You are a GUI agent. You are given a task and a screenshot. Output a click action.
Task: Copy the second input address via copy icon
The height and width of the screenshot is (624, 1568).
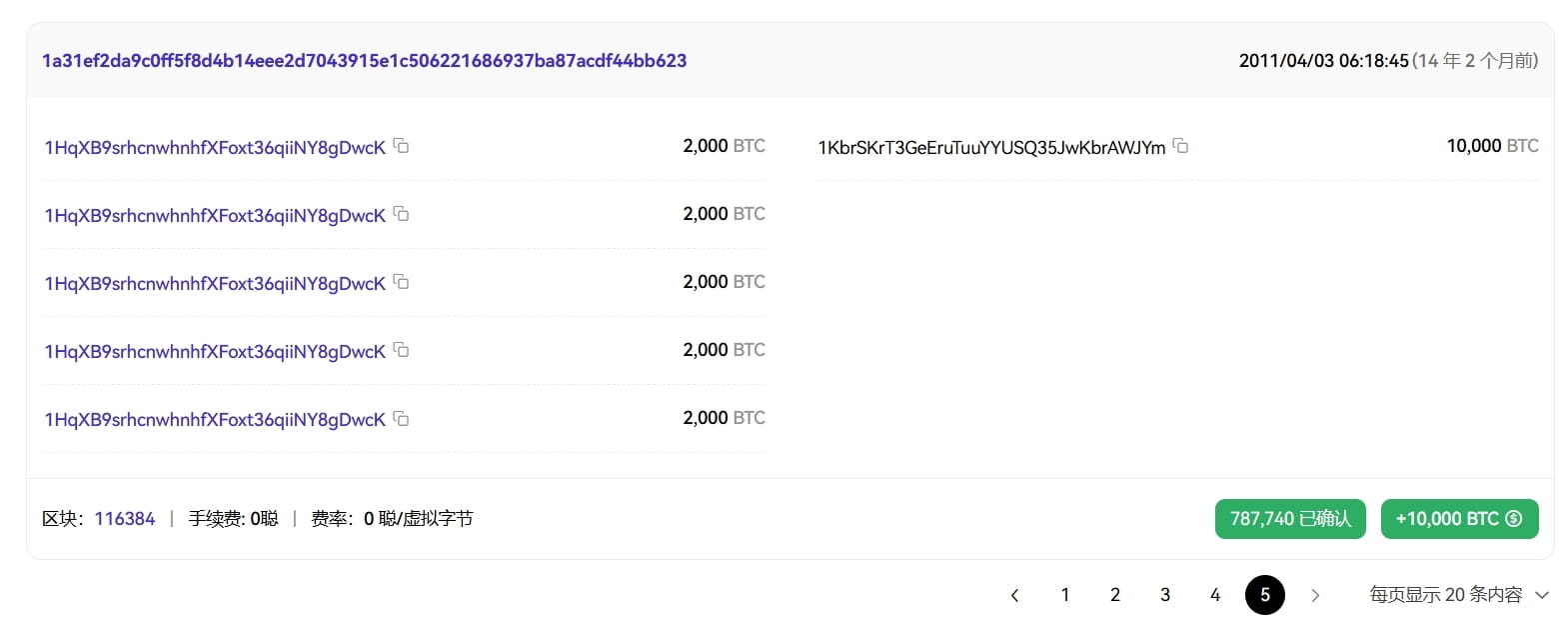point(401,214)
